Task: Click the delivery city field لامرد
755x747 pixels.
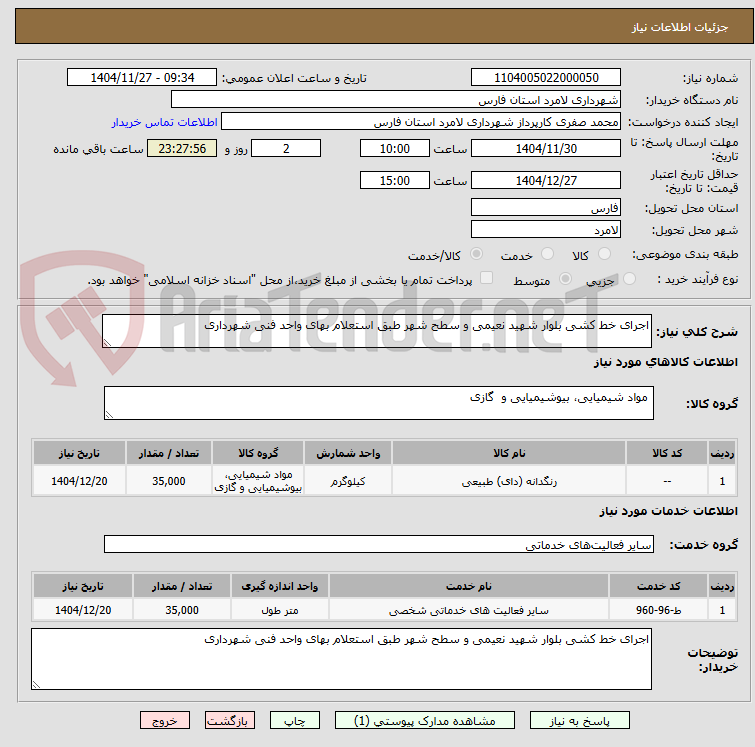Action: (x=546, y=230)
